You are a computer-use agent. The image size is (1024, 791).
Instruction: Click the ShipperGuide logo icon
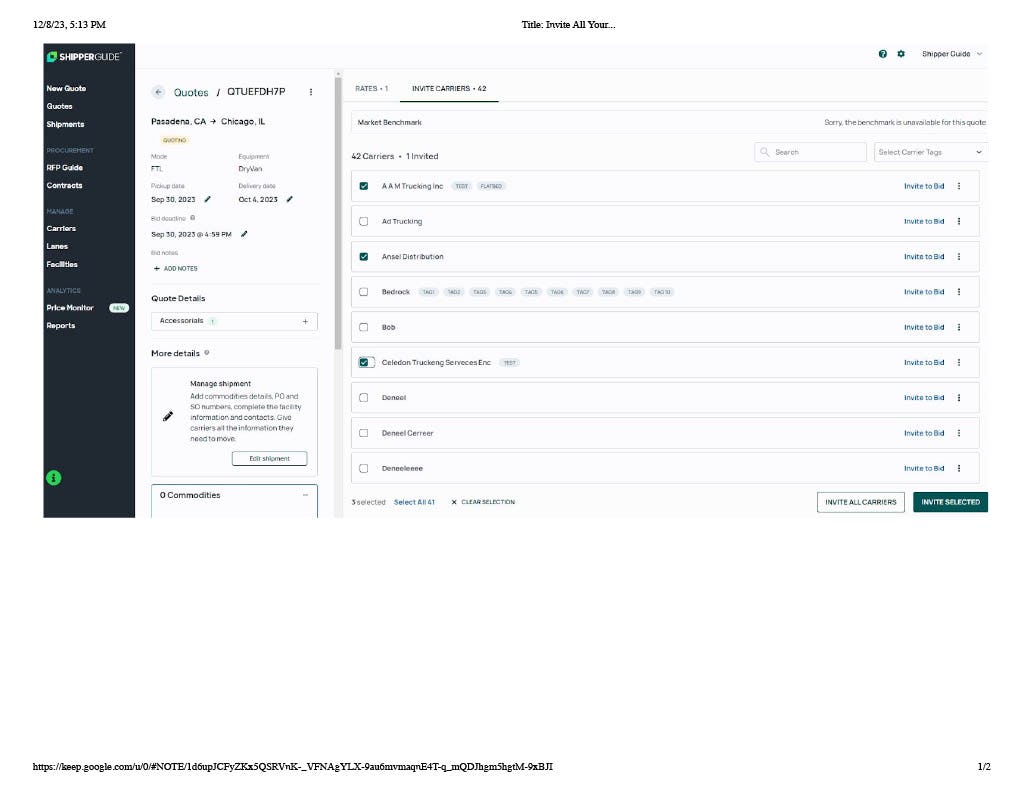tap(52, 56)
